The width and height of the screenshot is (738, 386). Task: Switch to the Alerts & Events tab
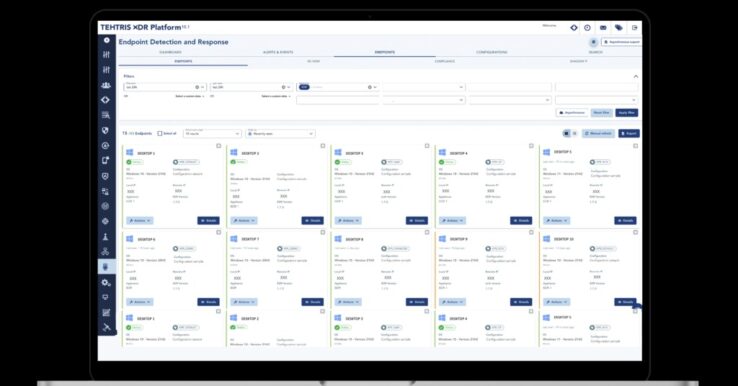click(278, 52)
